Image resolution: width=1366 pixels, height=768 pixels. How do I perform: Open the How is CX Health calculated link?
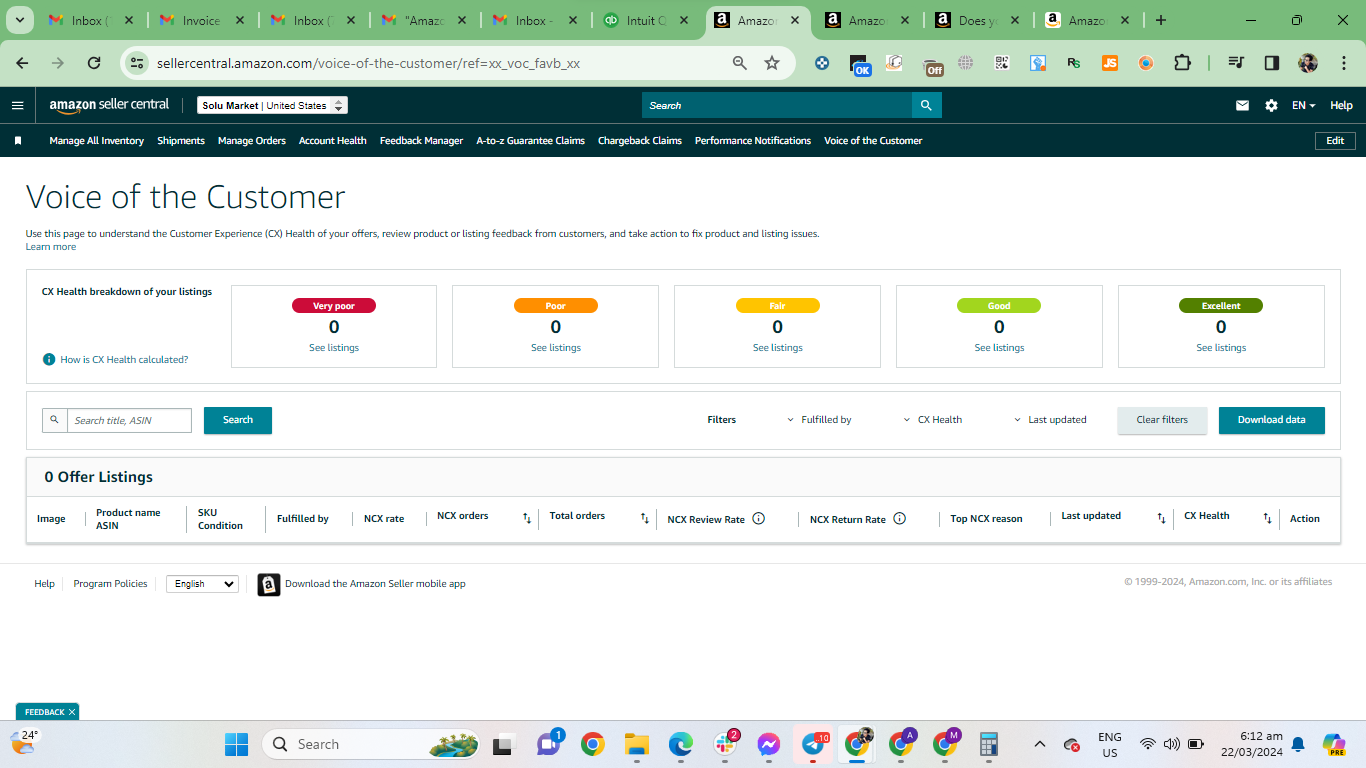pos(124,359)
